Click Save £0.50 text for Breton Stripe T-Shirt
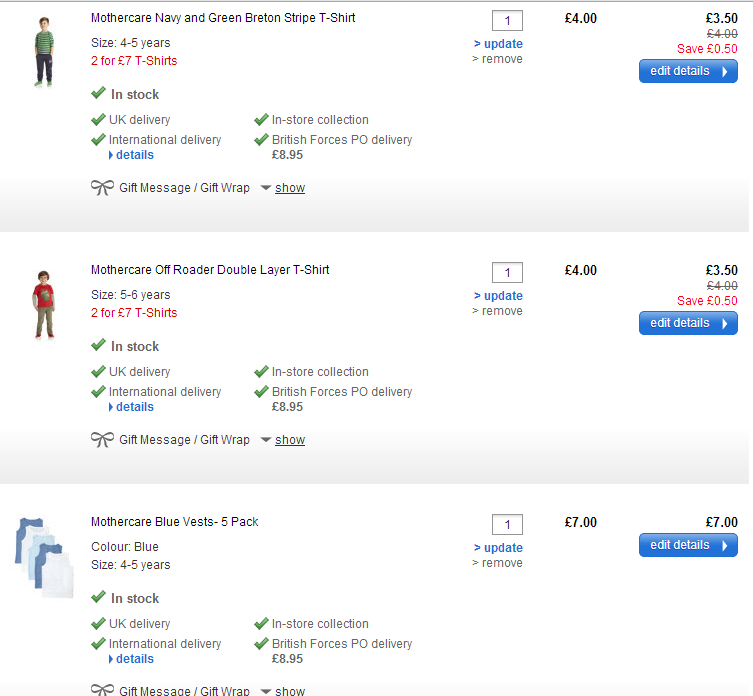Screen dimensions: 753x696 (707, 49)
